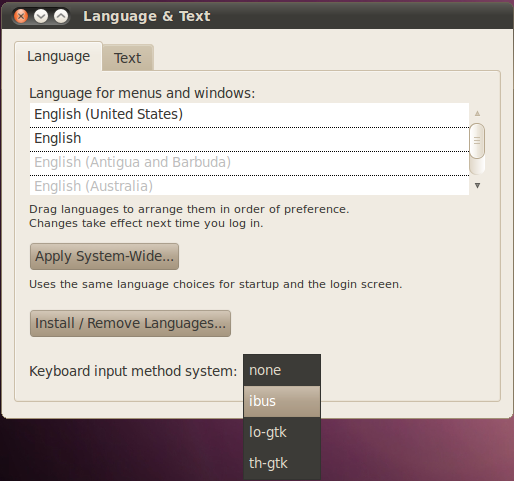Click English (Antigua and Barbuda) entry

coord(249,163)
